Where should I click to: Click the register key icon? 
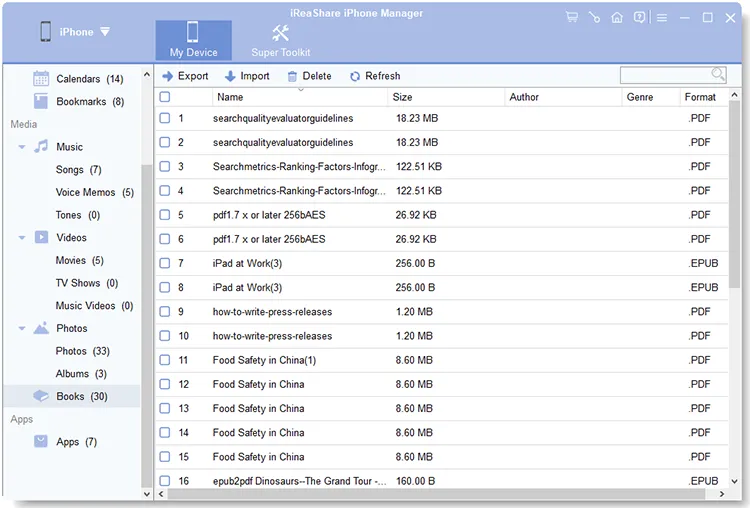(x=594, y=17)
